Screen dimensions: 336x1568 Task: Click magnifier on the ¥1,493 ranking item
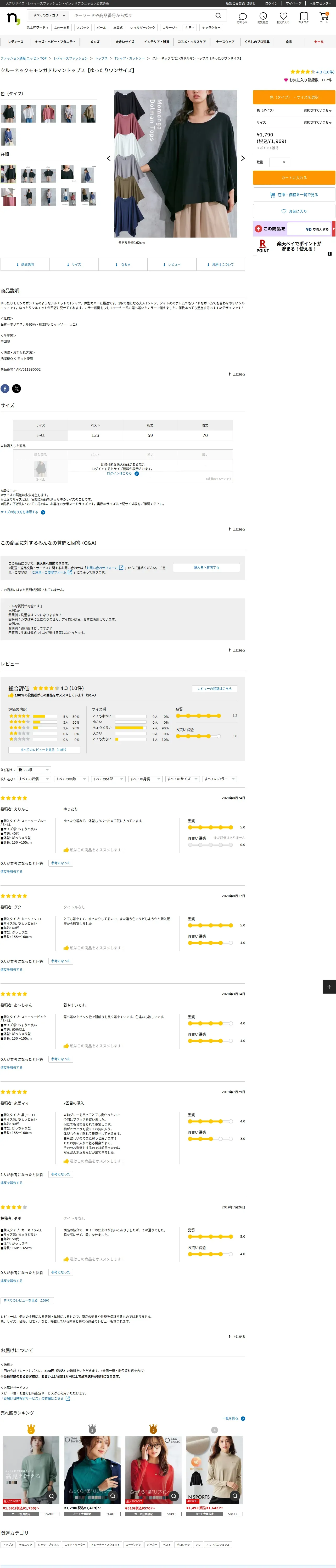pos(235,1496)
